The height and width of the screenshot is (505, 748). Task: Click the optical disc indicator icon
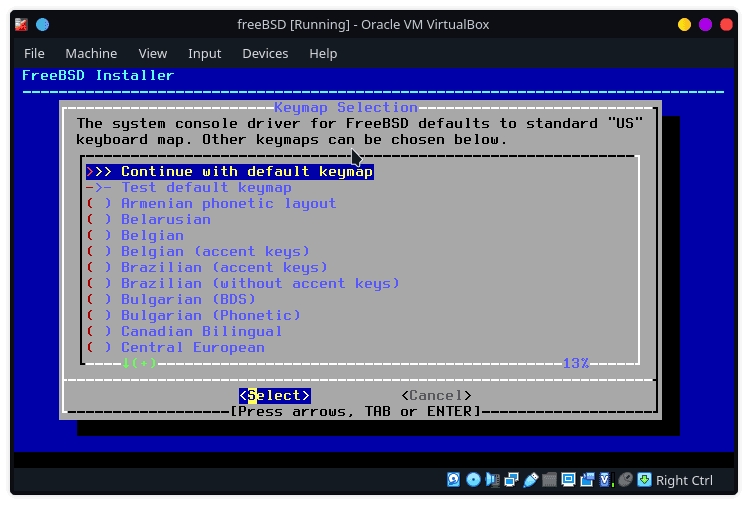tap(473, 479)
